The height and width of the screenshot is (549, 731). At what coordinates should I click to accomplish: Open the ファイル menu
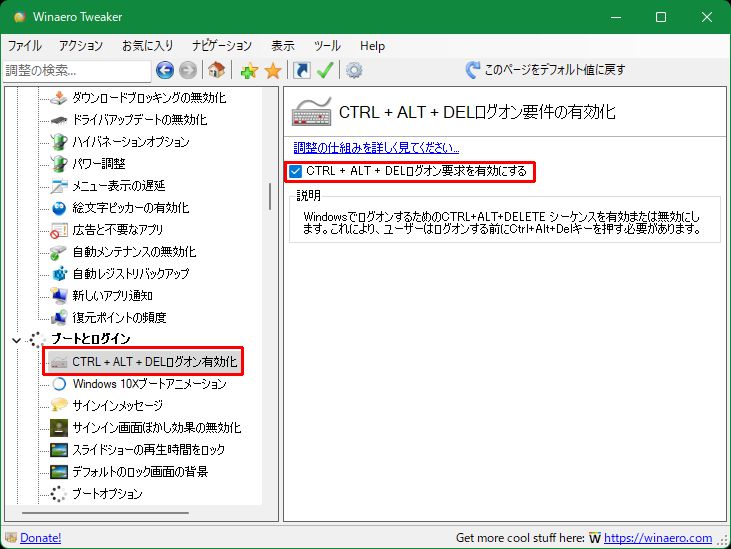coord(24,46)
